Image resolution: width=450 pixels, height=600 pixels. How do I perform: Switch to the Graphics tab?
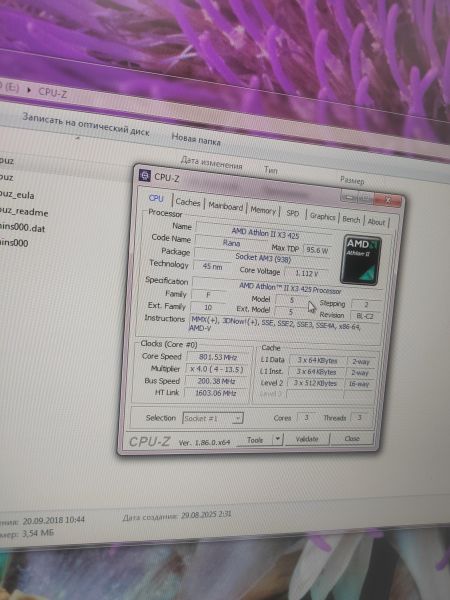[322, 216]
